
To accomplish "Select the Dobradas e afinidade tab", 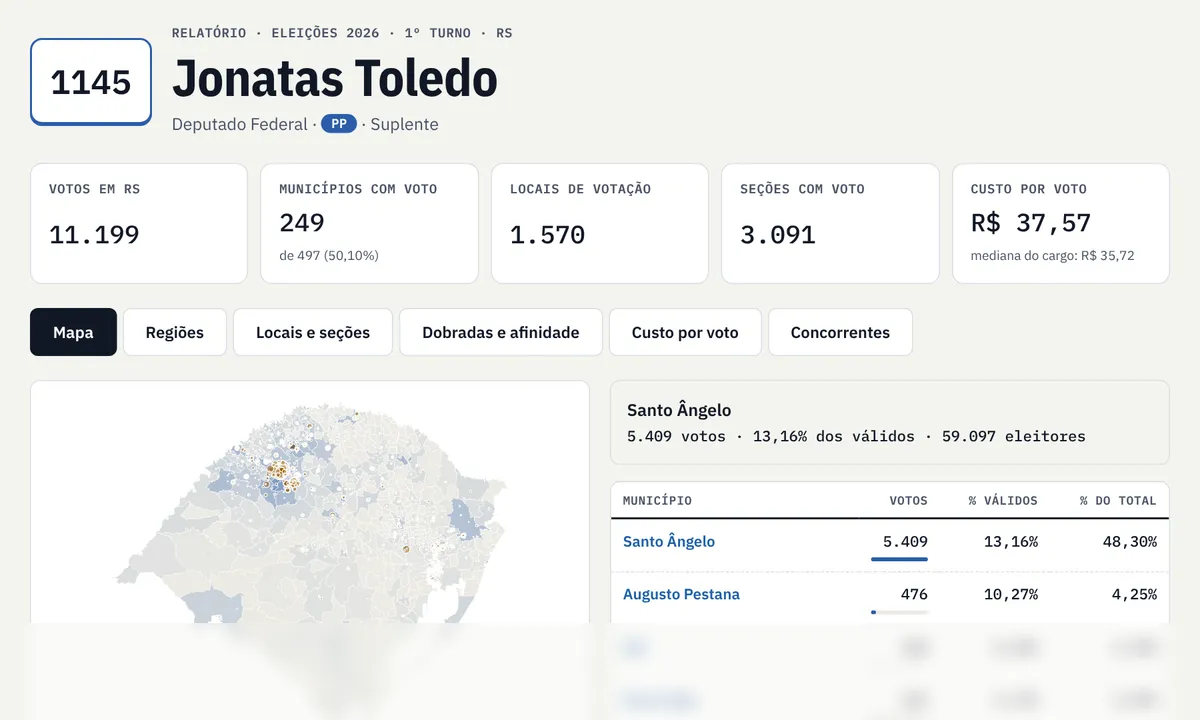I will 501,332.
